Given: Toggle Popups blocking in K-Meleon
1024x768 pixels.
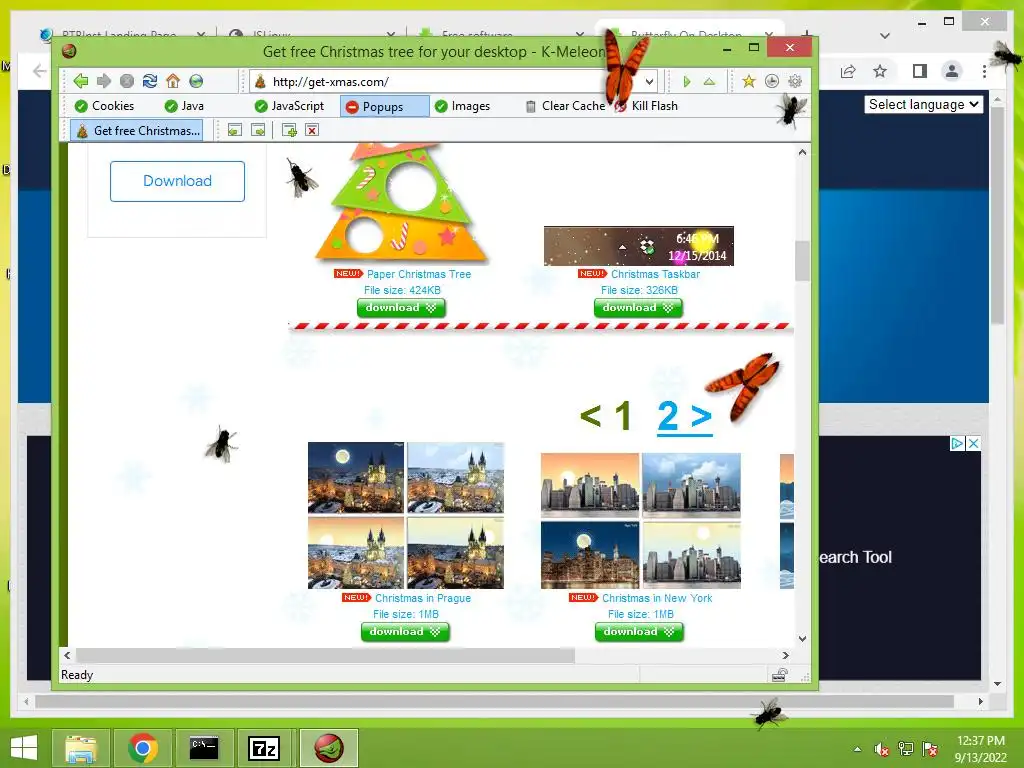Looking at the screenshot, I should point(385,106).
